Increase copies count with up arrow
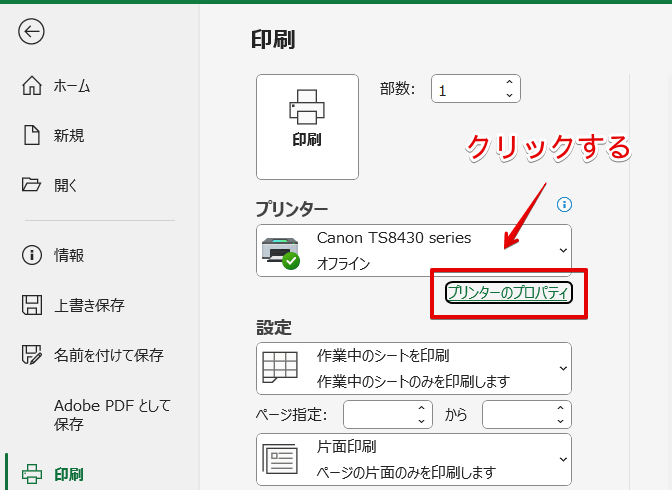 click(x=509, y=83)
